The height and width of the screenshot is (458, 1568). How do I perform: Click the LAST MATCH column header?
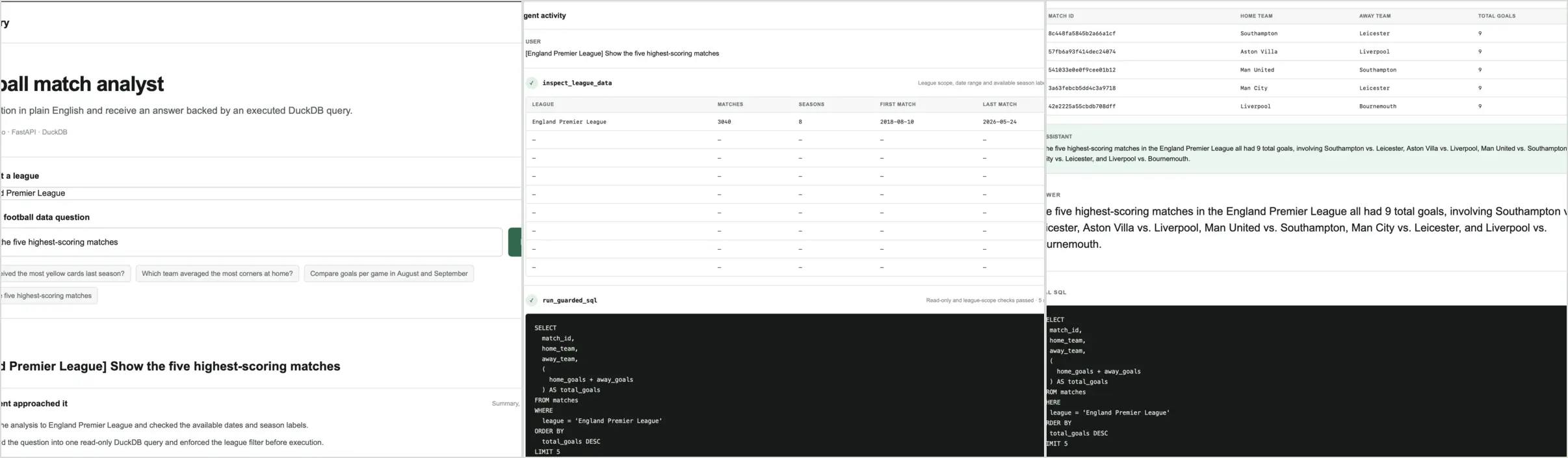1000,104
